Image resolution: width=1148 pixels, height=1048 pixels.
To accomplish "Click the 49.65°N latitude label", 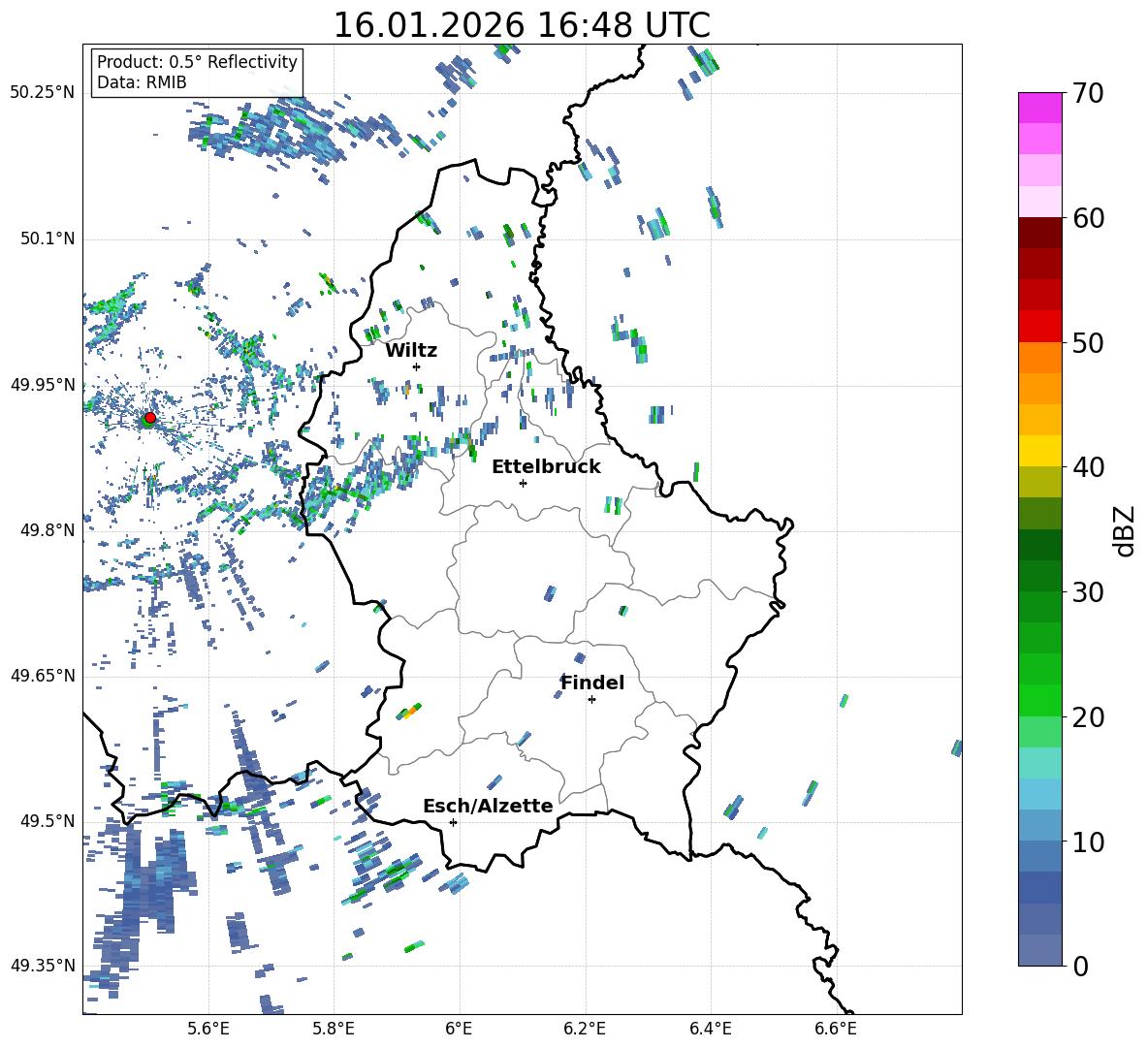I will coord(43,676).
